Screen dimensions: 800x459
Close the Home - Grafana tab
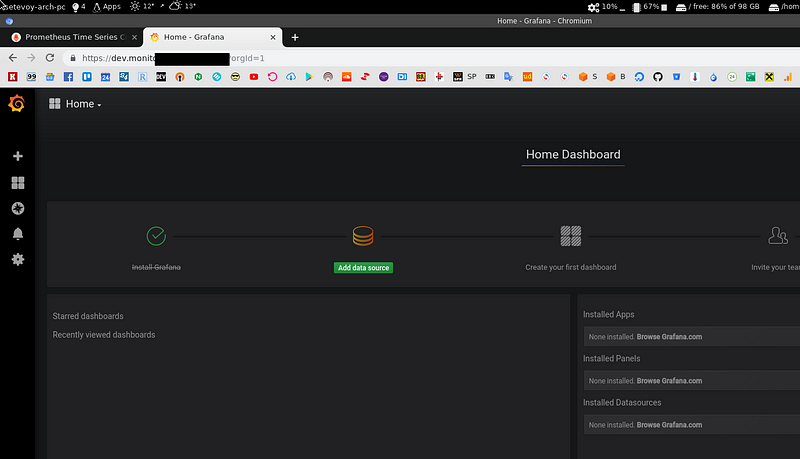point(273,37)
